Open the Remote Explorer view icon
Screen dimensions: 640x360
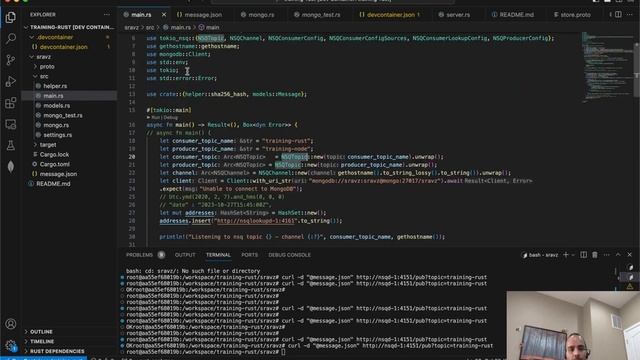click(11, 124)
